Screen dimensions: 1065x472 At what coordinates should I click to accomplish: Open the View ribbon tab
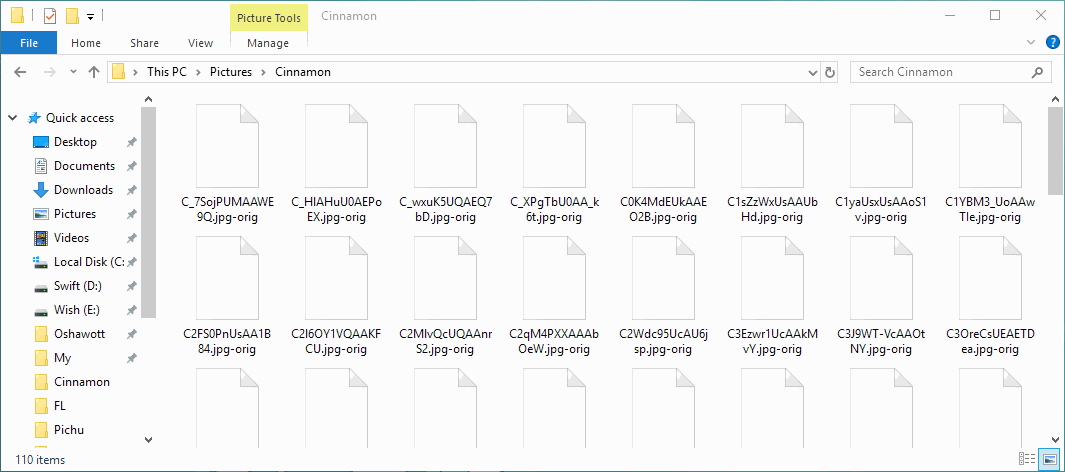(x=200, y=43)
